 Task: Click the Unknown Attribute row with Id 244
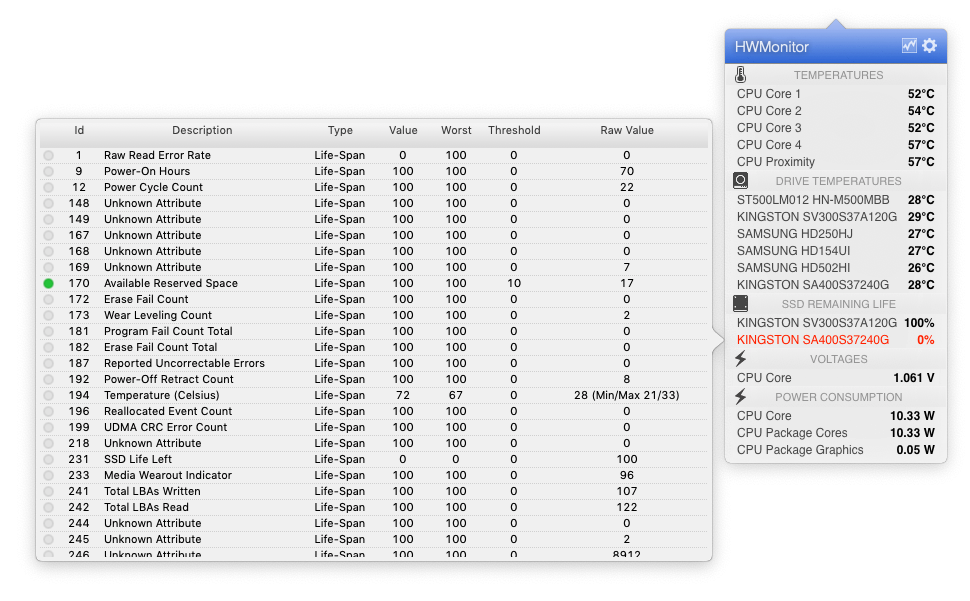[374, 523]
